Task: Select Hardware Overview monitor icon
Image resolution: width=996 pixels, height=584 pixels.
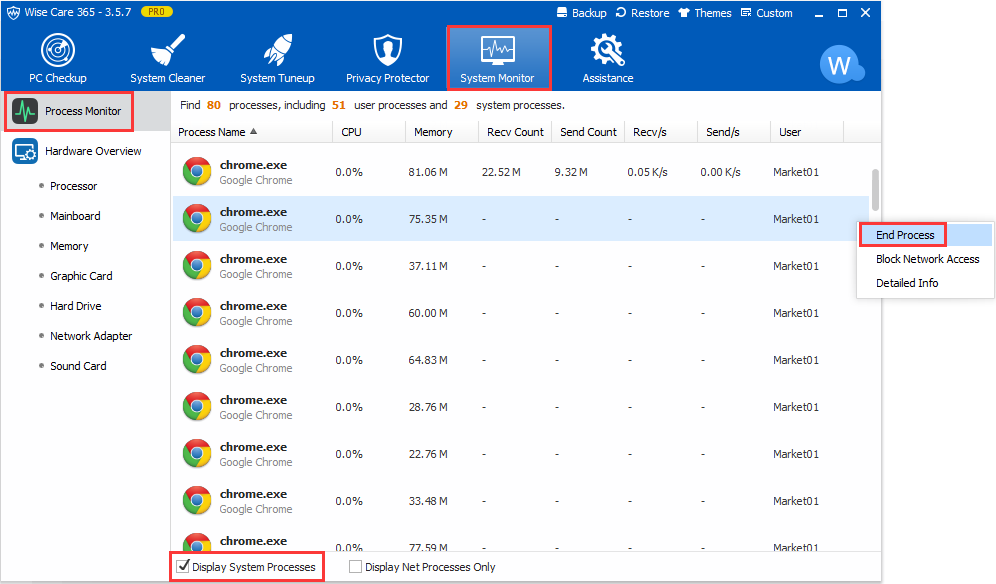Action: [25, 151]
